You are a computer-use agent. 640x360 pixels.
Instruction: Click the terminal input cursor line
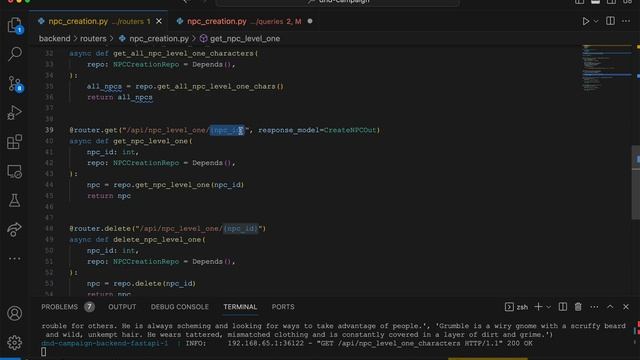[x=43, y=352]
